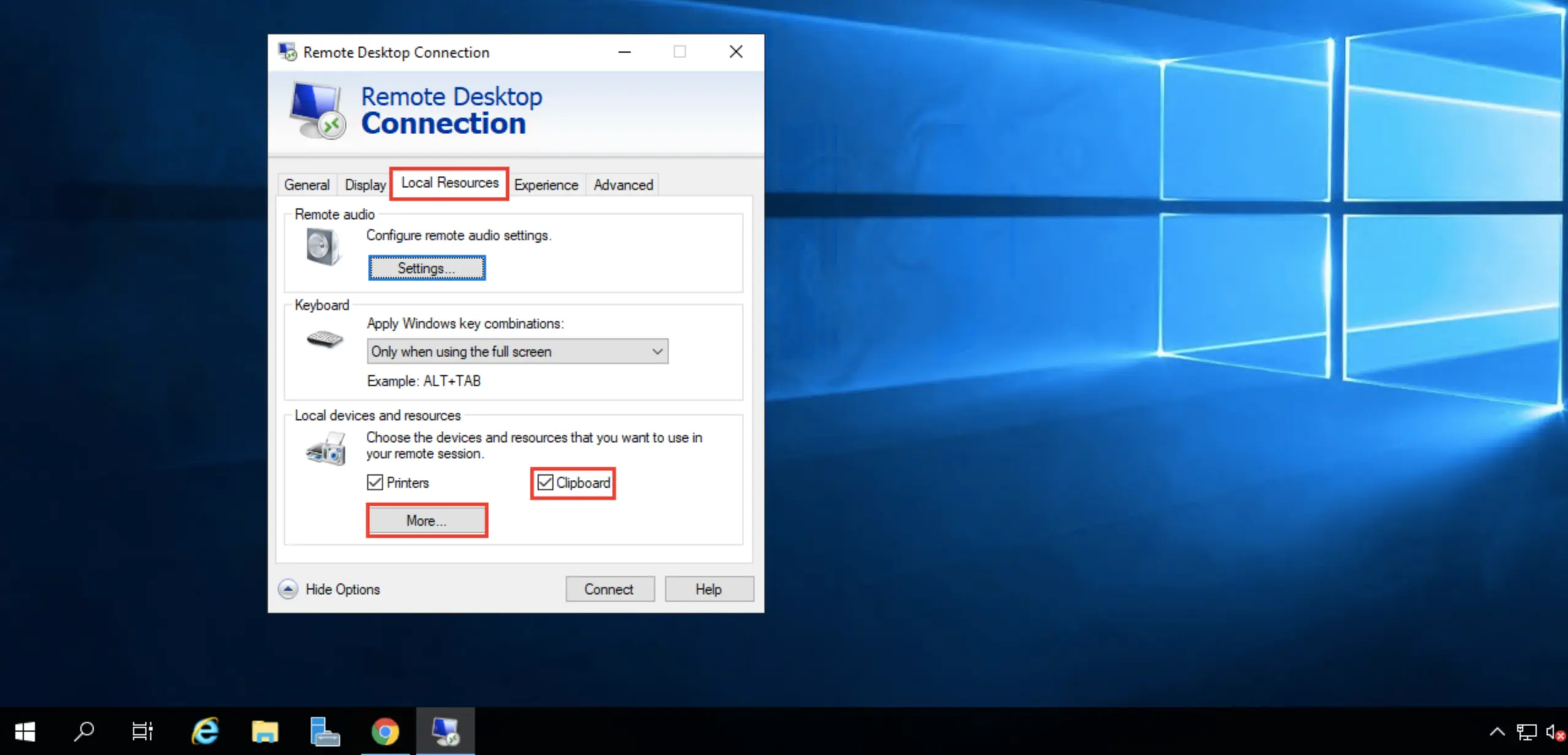
Task: Open remote audio Settings button
Action: point(427,268)
